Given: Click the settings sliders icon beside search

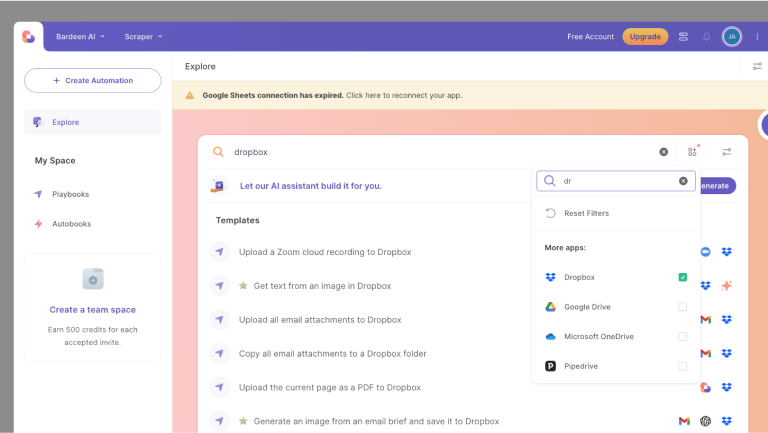Looking at the screenshot, I should 727,152.
